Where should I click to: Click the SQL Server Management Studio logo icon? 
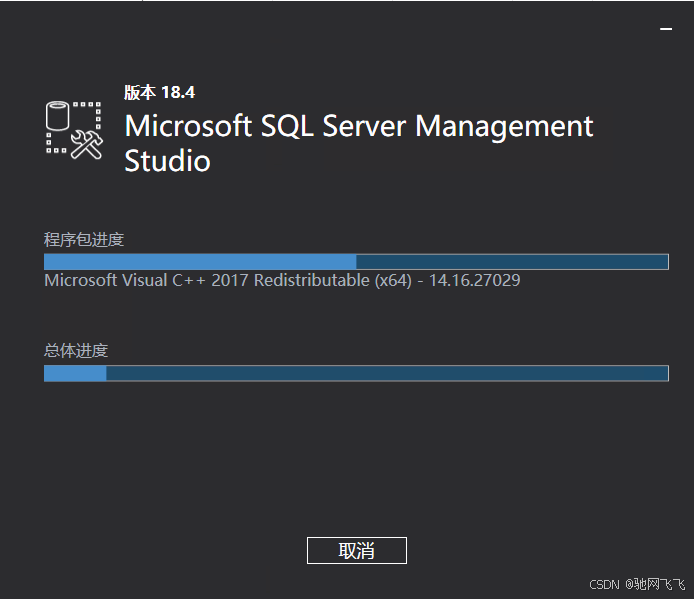[x=74, y=130]
